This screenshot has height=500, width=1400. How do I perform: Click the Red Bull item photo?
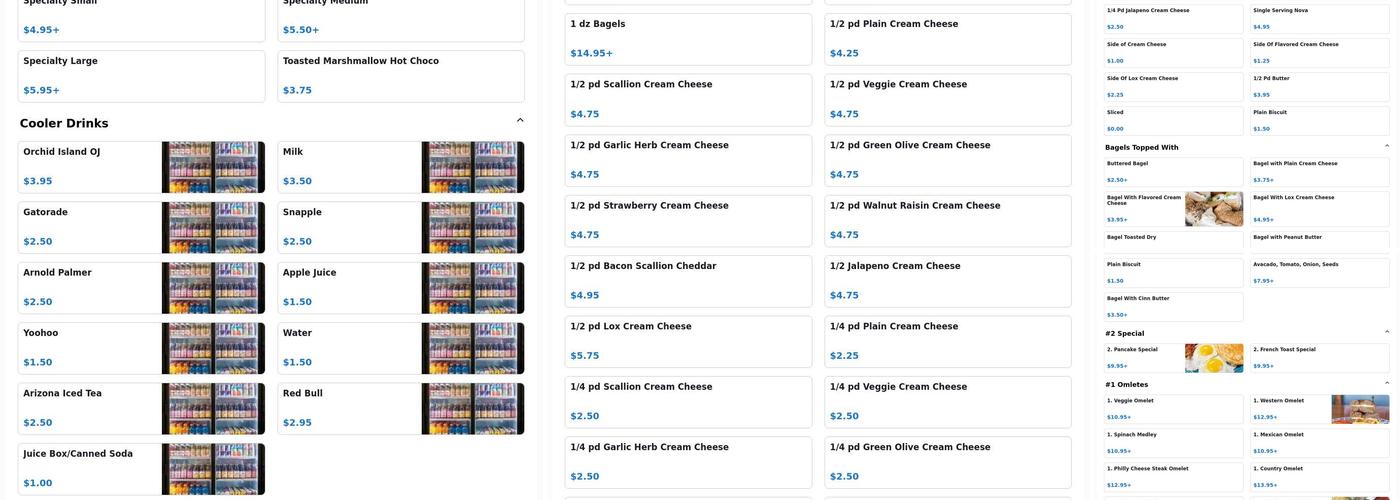coord(472,409)
